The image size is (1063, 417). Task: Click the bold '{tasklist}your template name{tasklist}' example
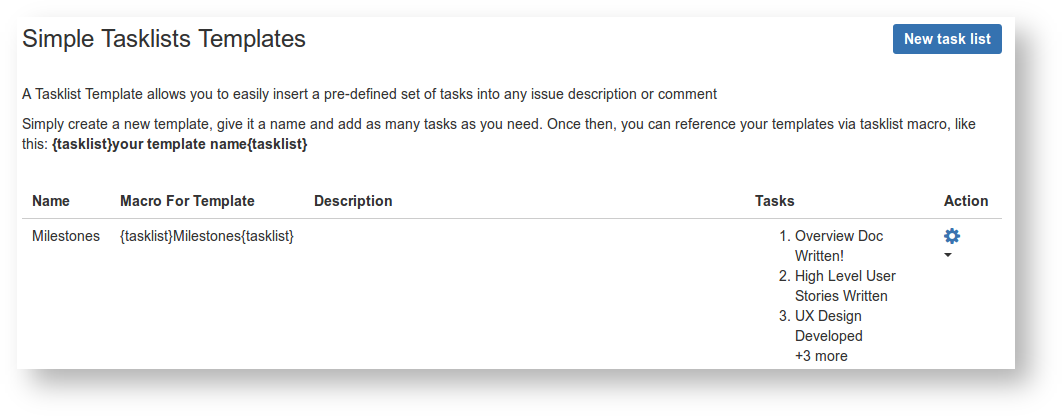[x=180, y=144]
